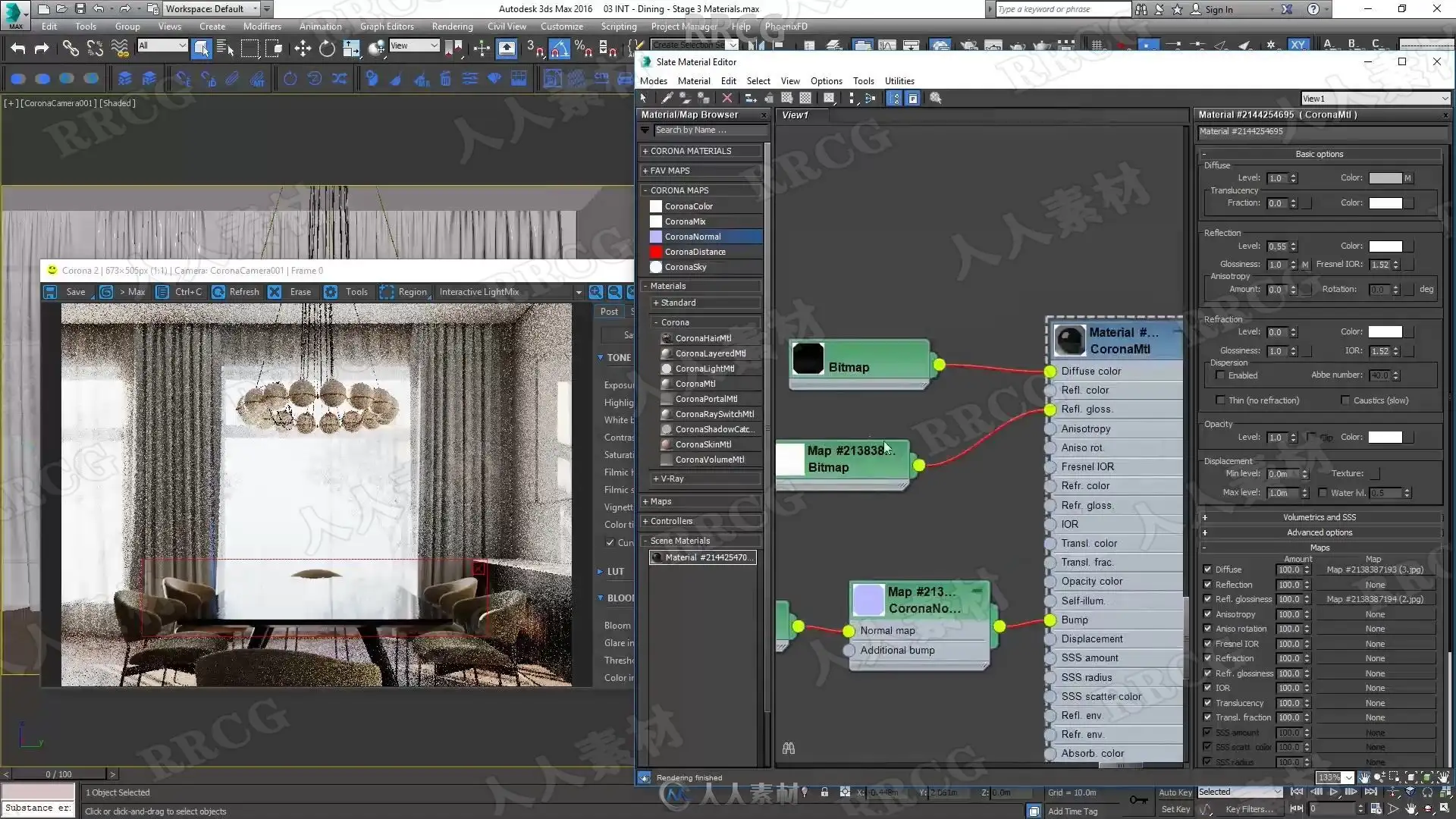1456x819 pixels.
Task: Click the Diffuse map button Map #2138387193
Action: (x=1374, y=570)
